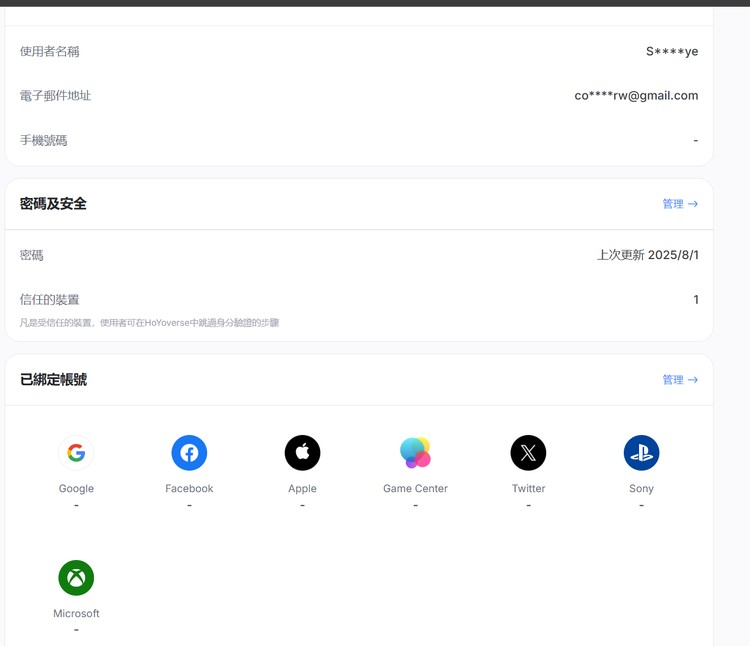Select the 使用者名稱 field label

click(50, 52)
